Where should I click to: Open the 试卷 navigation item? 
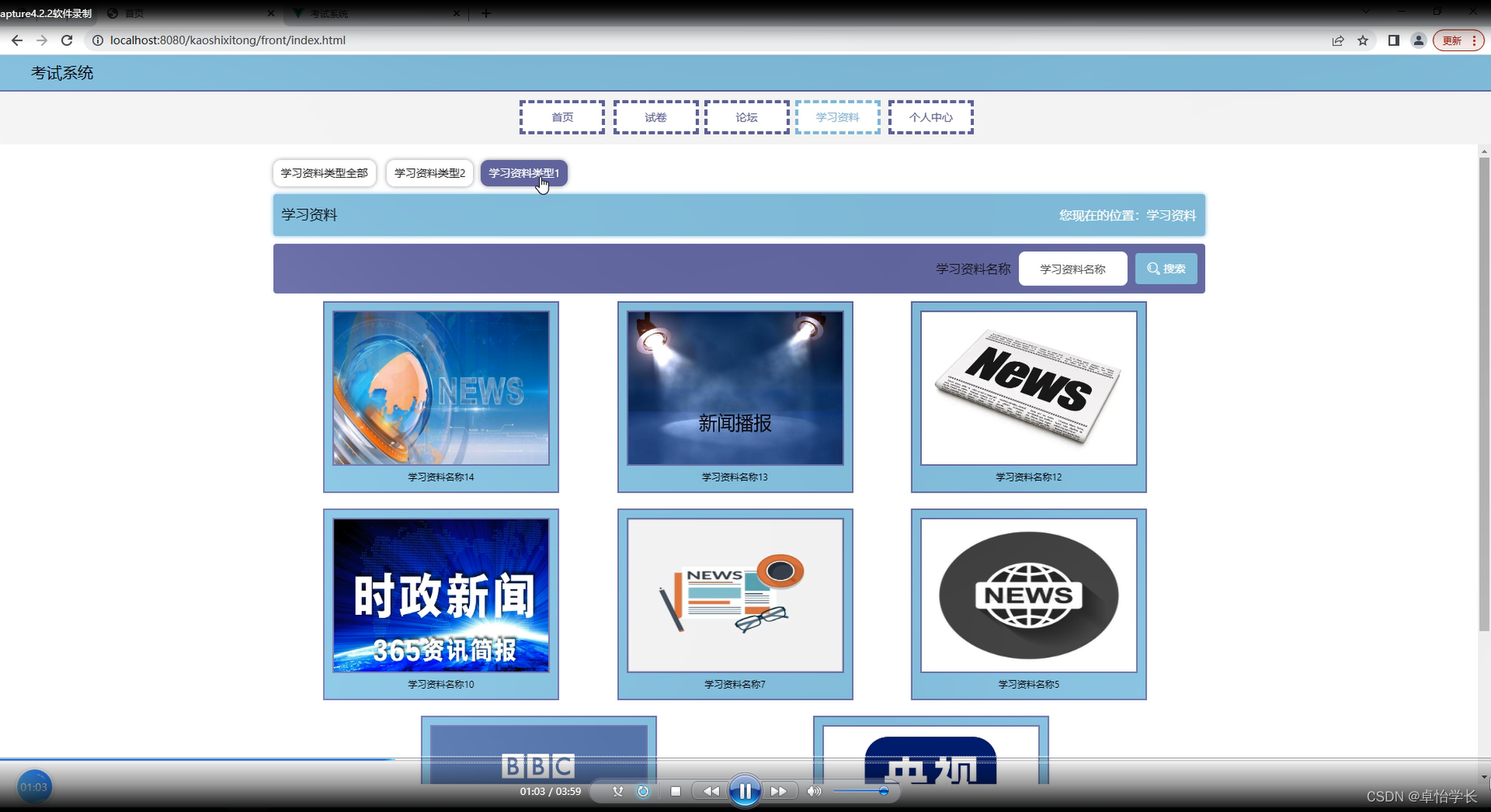[656, 118]
